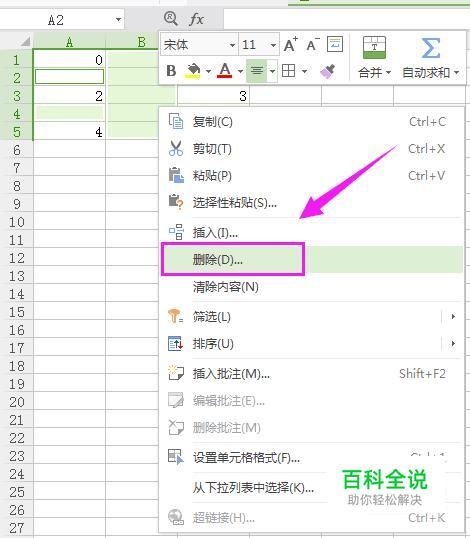Select the format painter brush icon
Viewport: 470px width, 538px height.
[x=327, y=71]
